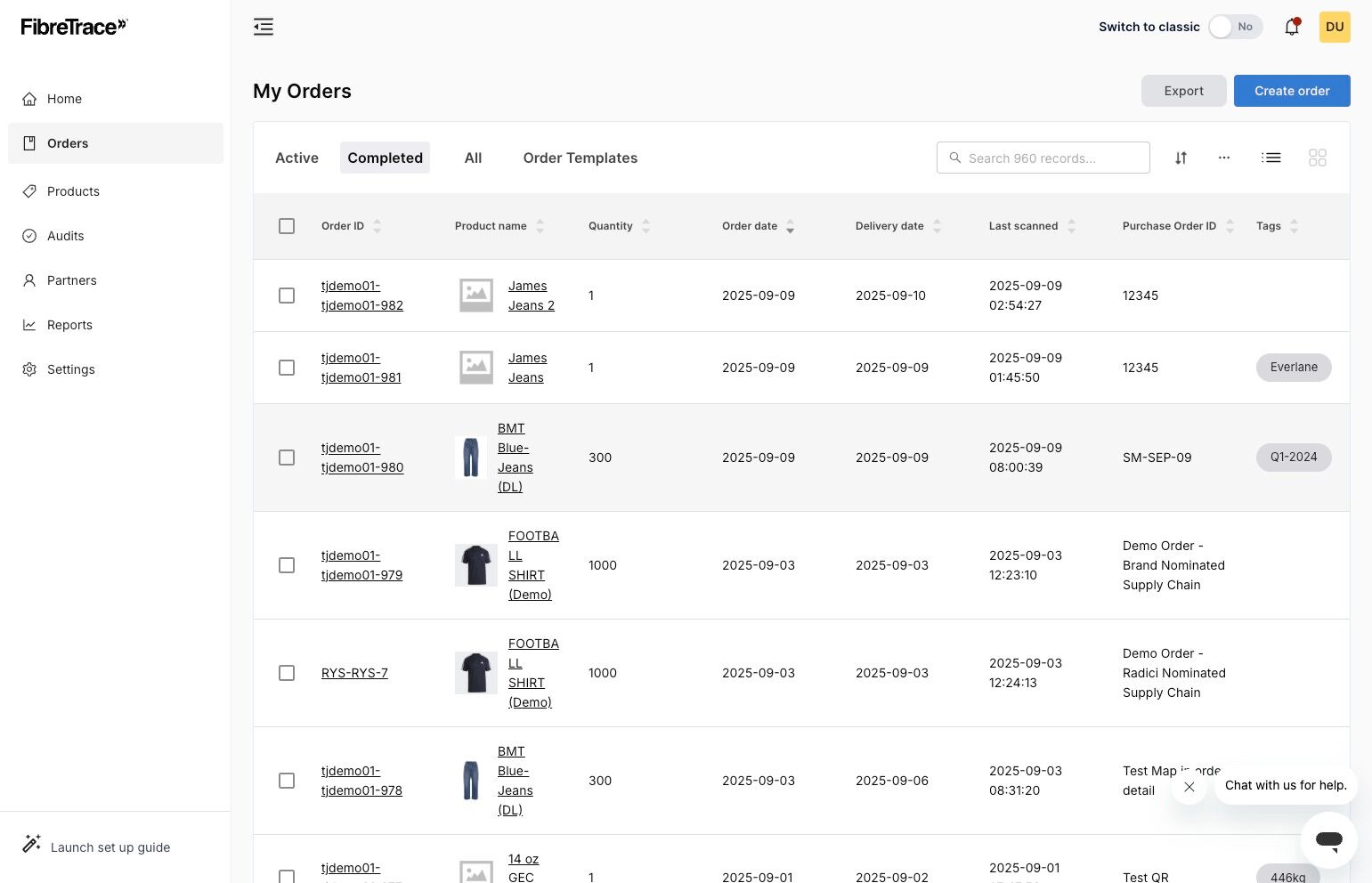Open the more options ellipsis
Screen dimensions: 1372x883
[1224, 158]
